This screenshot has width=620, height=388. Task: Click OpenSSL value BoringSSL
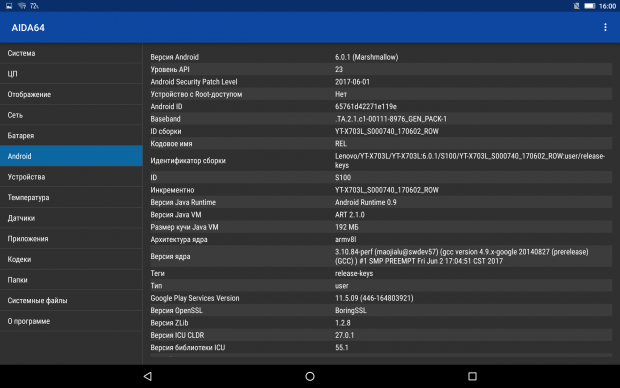tap(351, 310)
